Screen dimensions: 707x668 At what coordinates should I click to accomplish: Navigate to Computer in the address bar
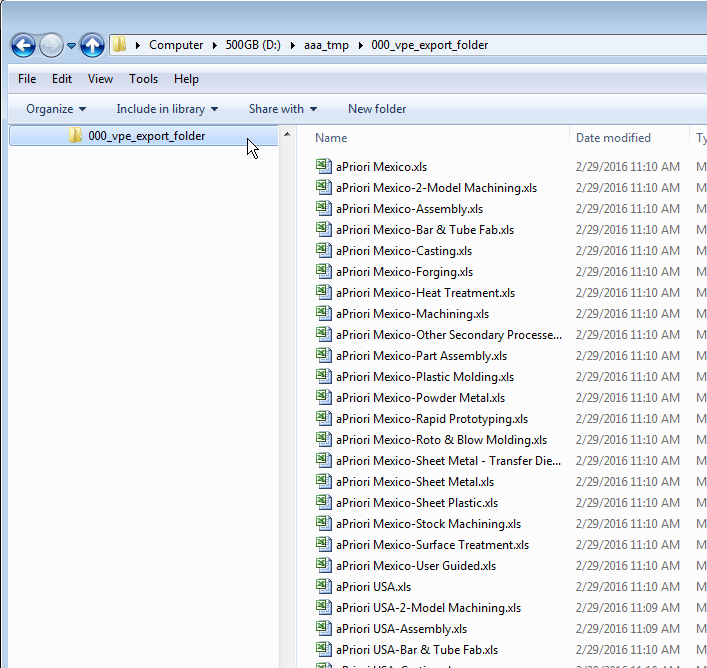[176, 45]
